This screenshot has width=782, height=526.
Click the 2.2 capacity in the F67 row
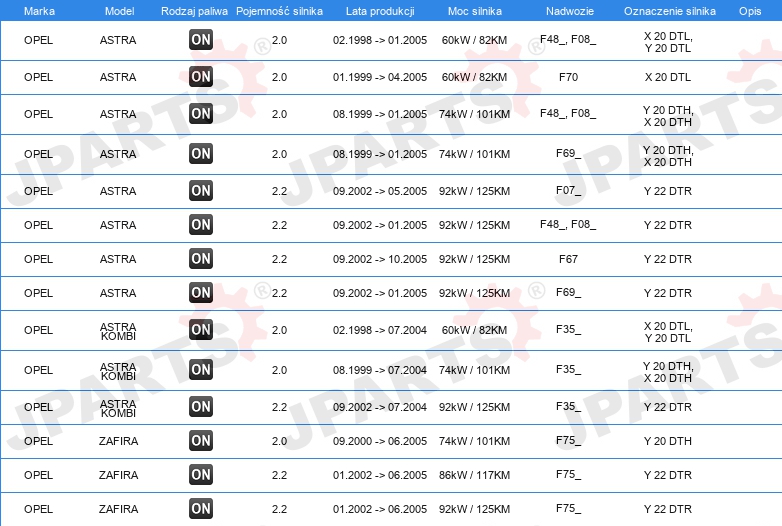click(x=279, y=259)
